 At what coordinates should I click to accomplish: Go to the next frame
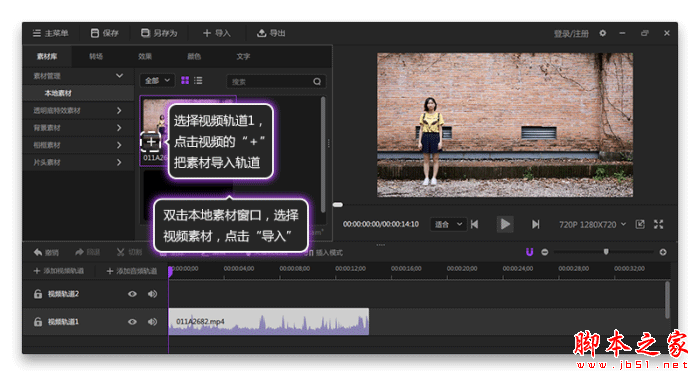(x=535, y=224)
